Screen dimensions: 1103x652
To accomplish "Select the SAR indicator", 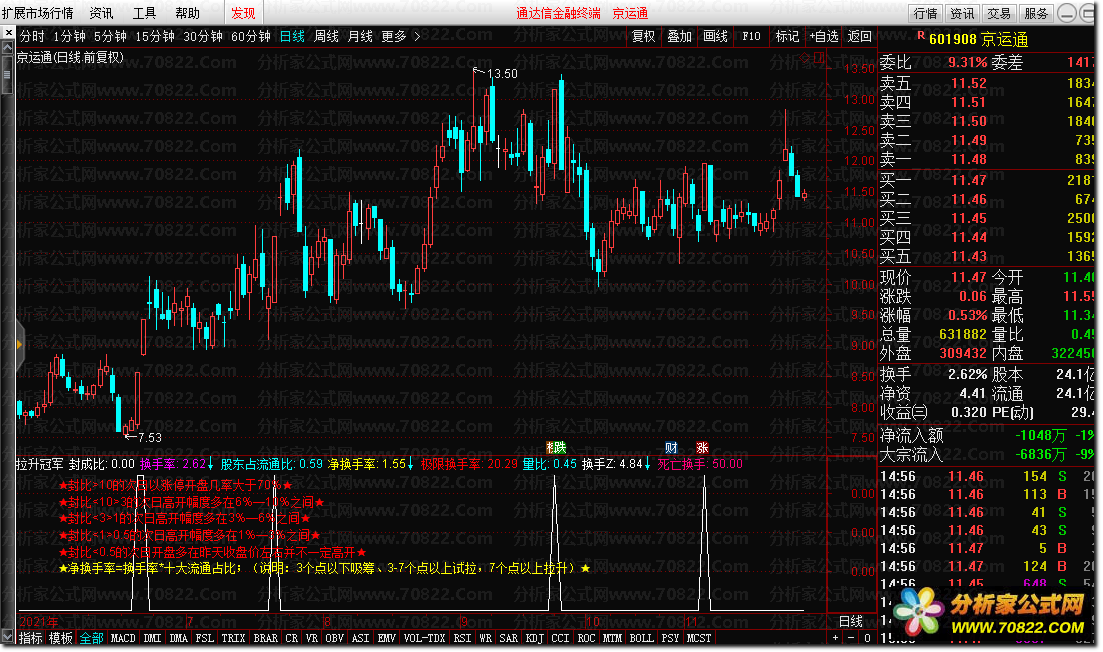I will coord(509,638).
